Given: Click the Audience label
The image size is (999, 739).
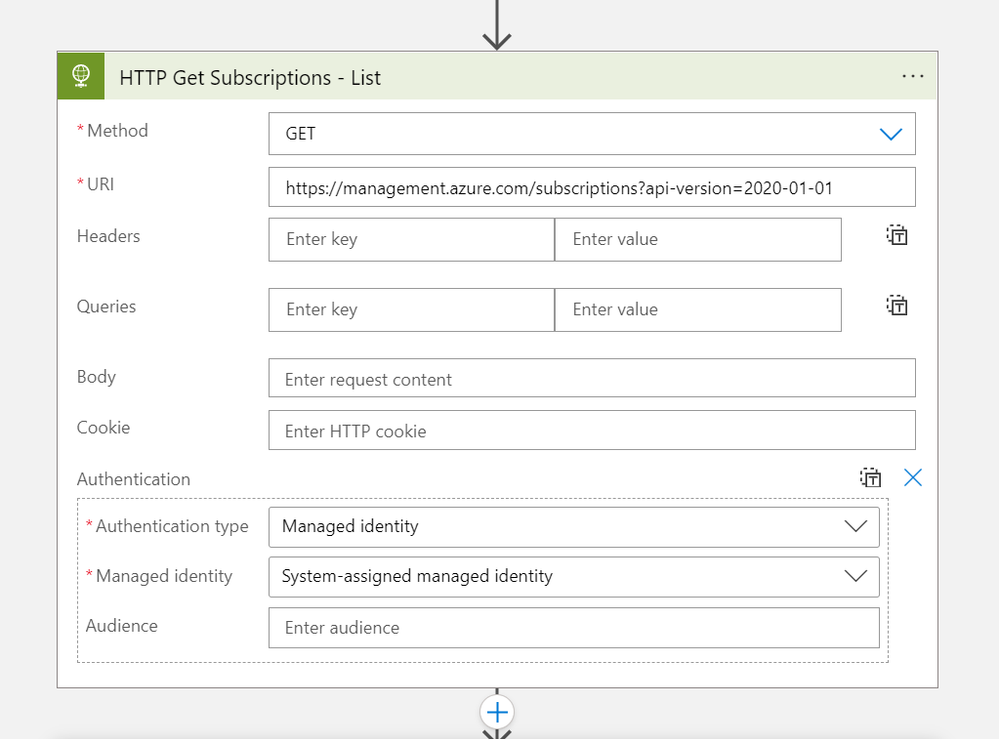Looking at the screenshot, I should (122, 626).
